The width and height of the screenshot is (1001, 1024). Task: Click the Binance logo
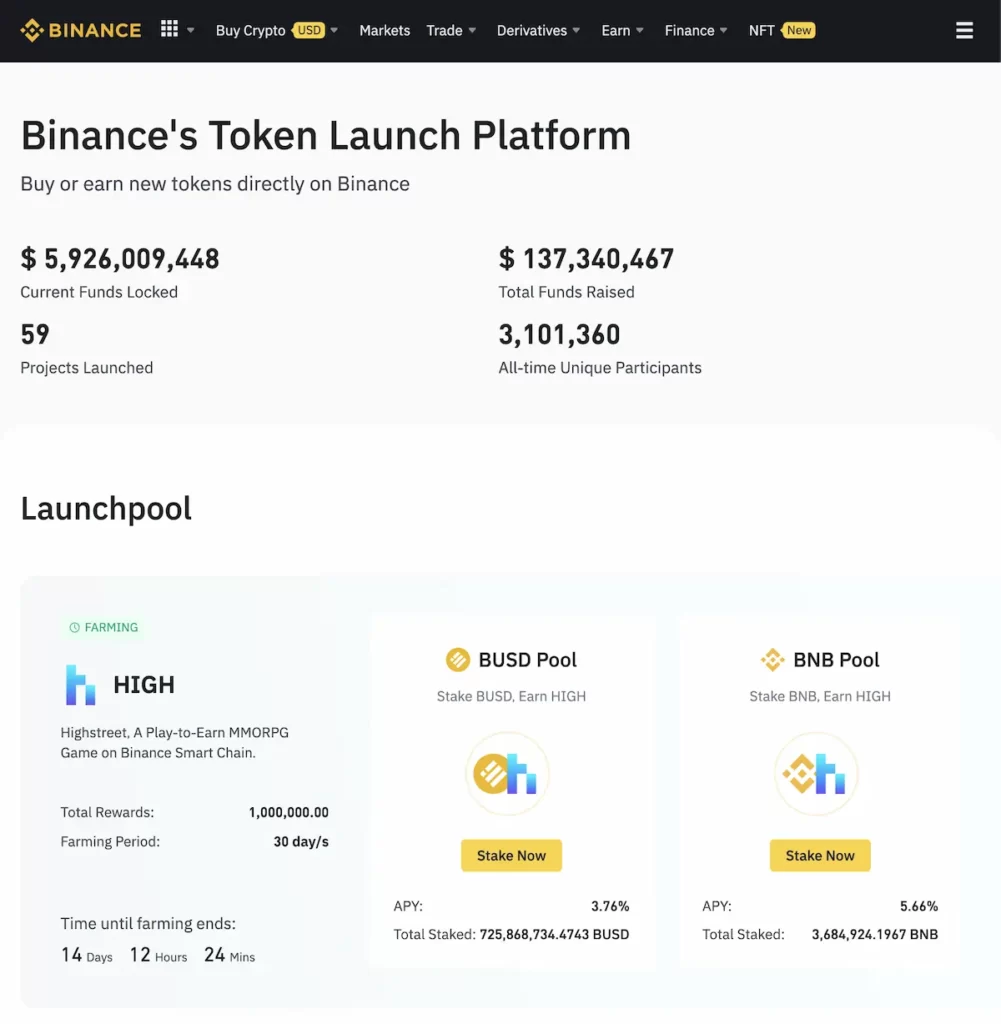pyautogui.click(x=80, y=30)
